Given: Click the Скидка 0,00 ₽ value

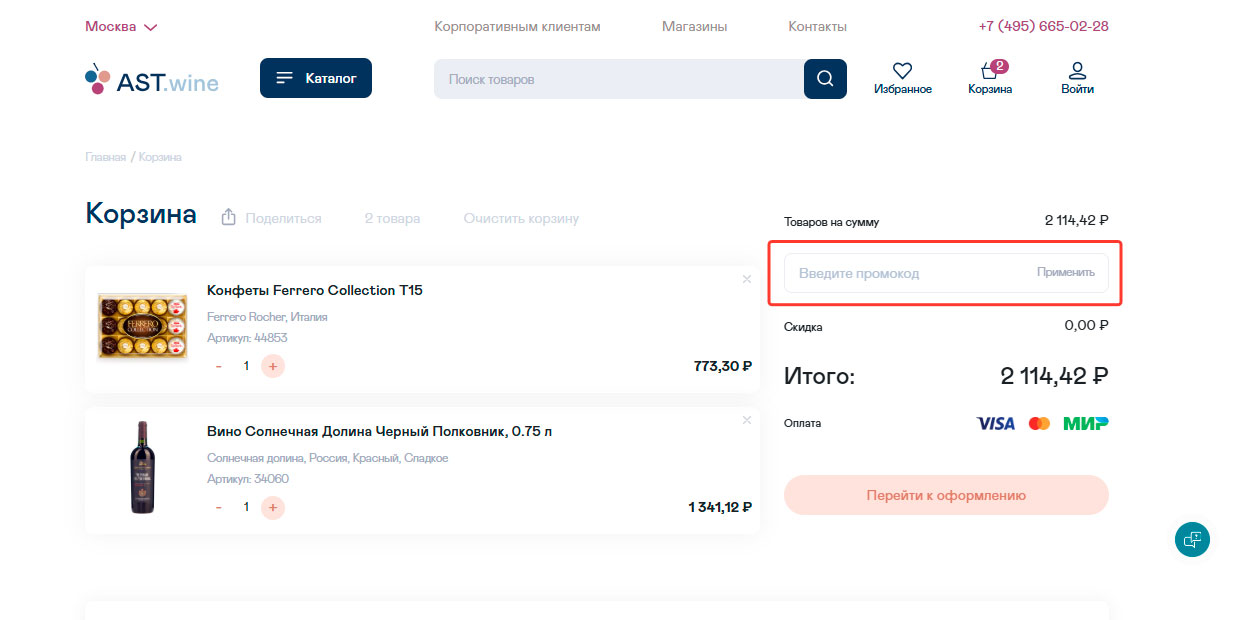Looking at the screenshot, I should click(1087, 325).
